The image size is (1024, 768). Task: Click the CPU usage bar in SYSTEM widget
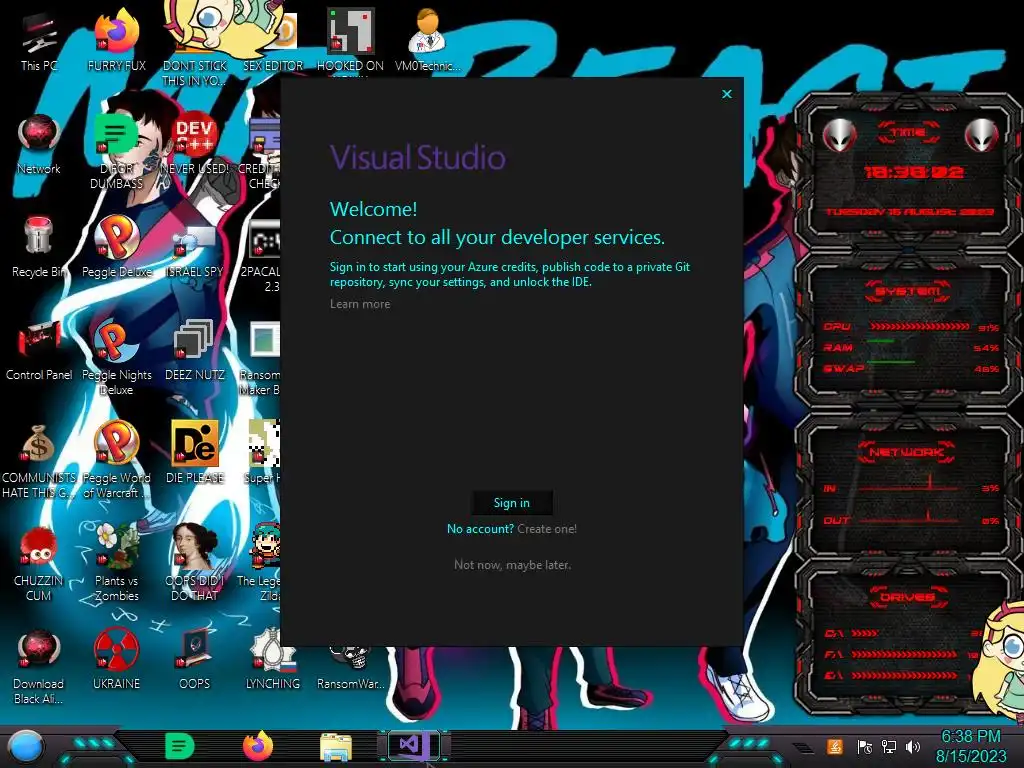[920, 327]
